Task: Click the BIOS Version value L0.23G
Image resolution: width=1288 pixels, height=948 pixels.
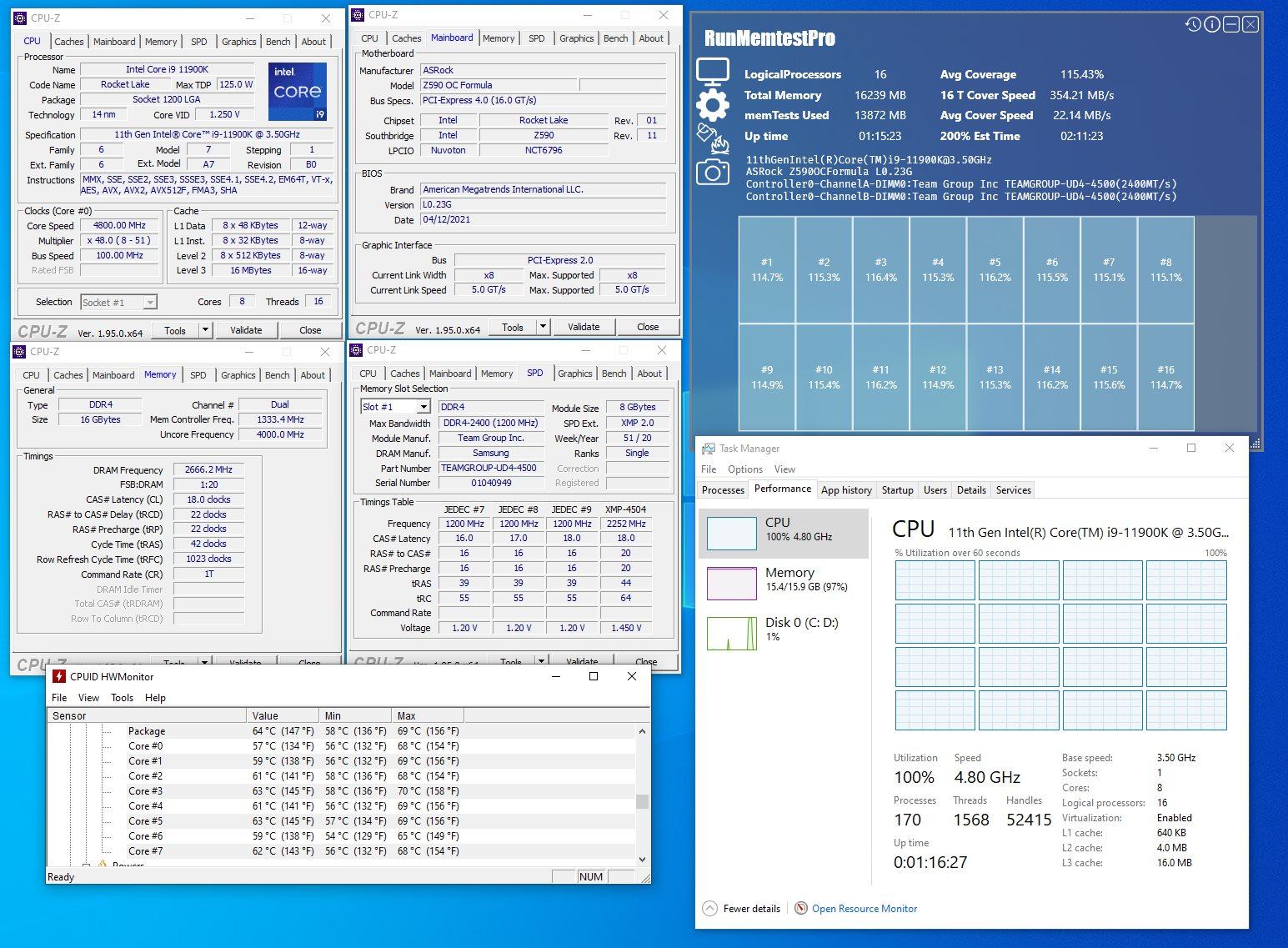Action: pyautogui.click(x=544, y=204)
